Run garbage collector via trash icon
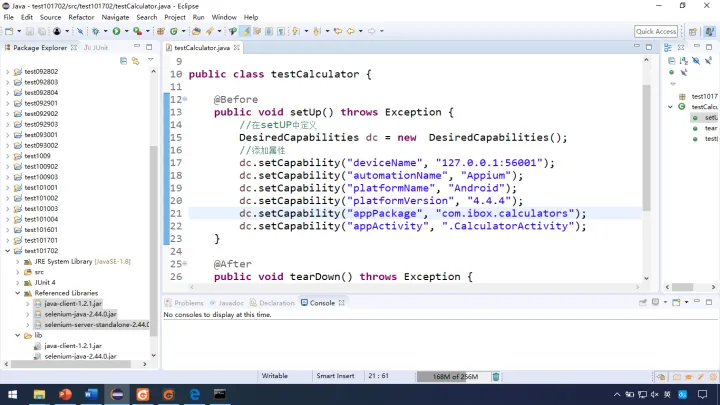This screenshot has height=405, width=720. [496, 377]
